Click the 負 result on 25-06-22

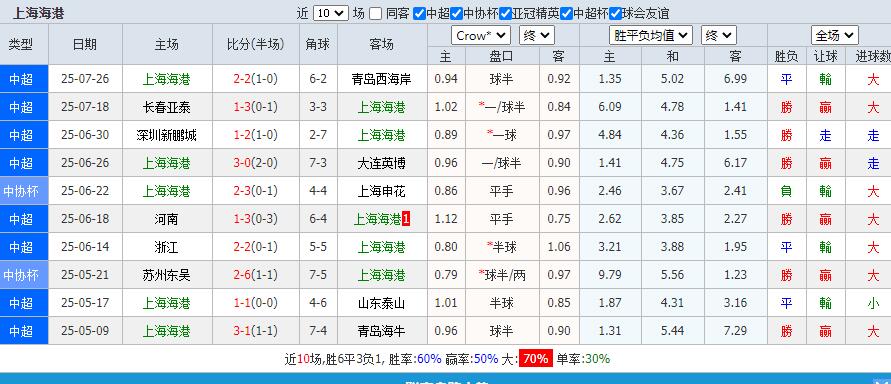(786, 191)
